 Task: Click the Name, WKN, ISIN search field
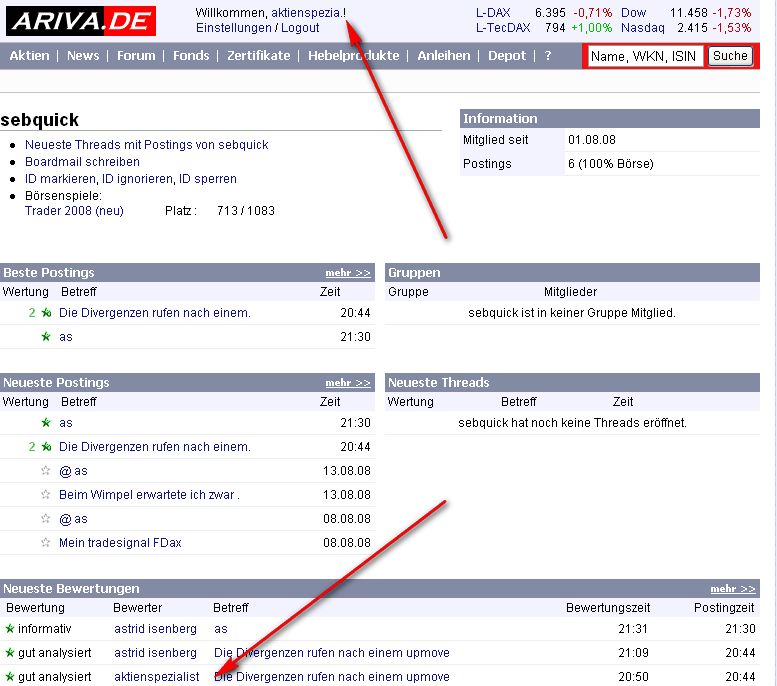tap(645, 56)
